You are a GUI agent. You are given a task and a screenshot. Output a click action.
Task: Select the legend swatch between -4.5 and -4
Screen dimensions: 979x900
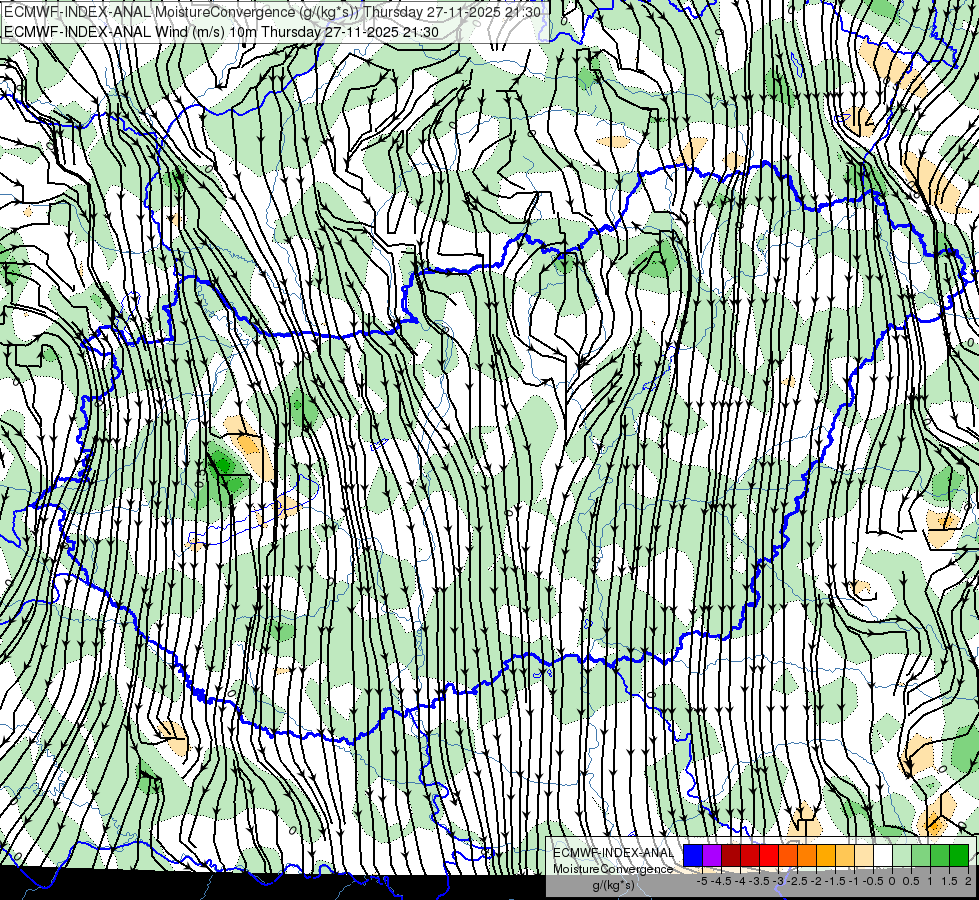point(731,855)
